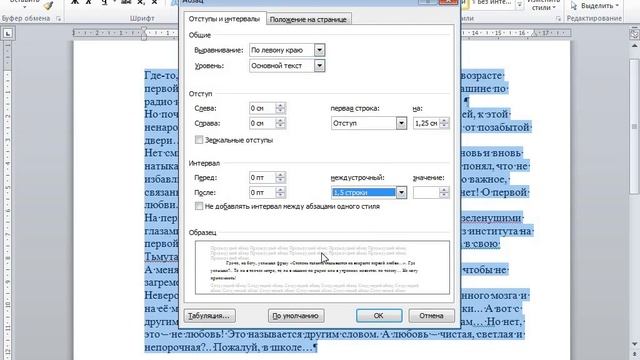Switch to the Положение на странице tab

(x=308, y=19)
